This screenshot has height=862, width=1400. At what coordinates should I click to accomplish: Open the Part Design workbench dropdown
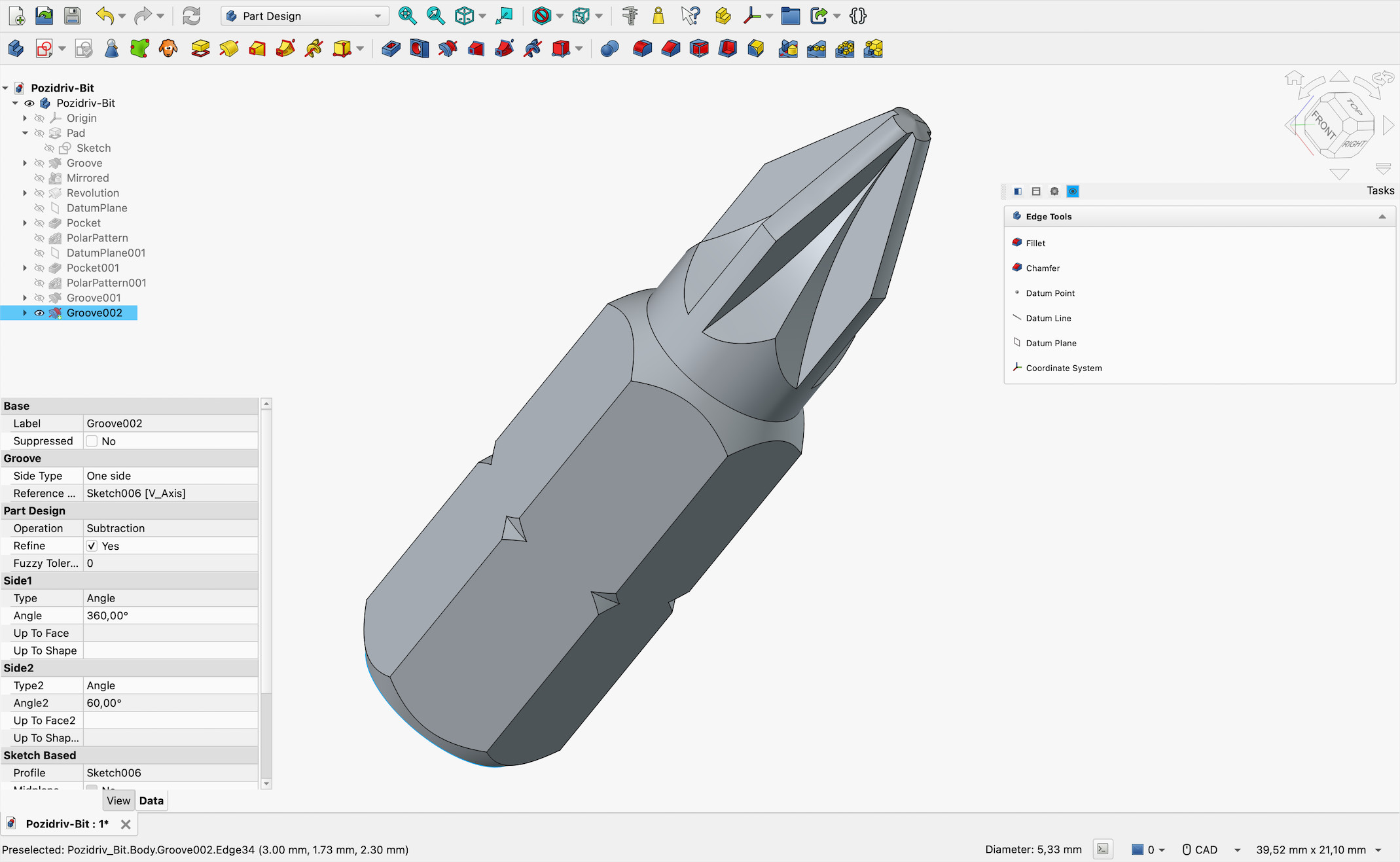click(305, 16)
